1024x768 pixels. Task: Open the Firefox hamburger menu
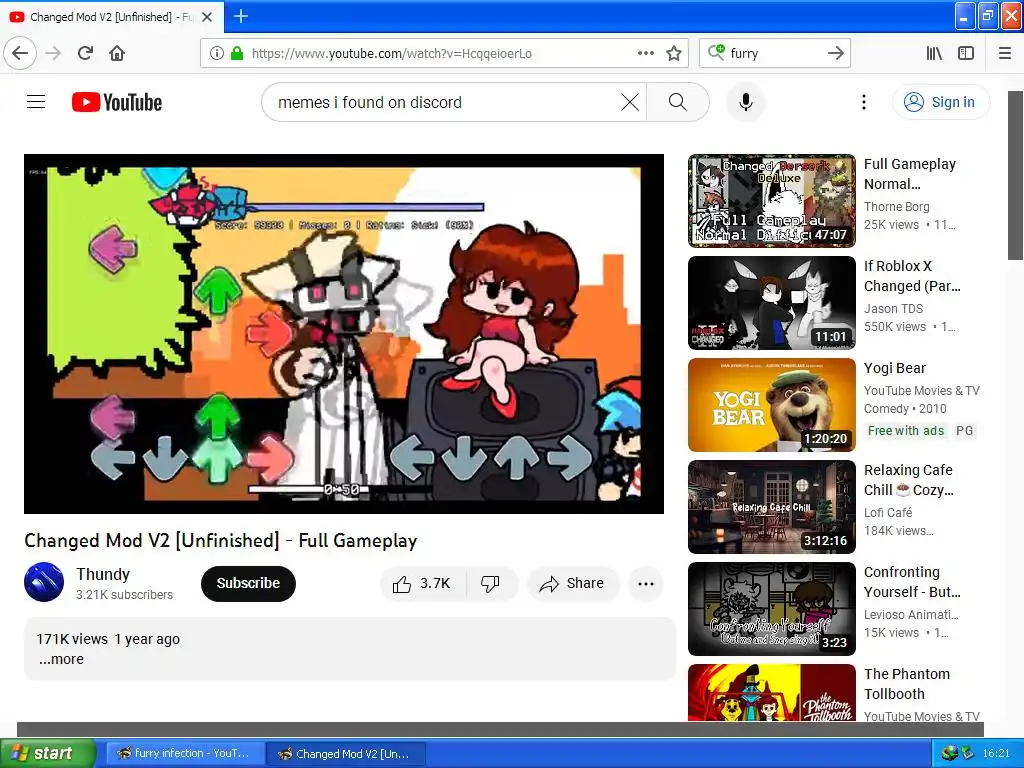click(x=1005, y=53)
